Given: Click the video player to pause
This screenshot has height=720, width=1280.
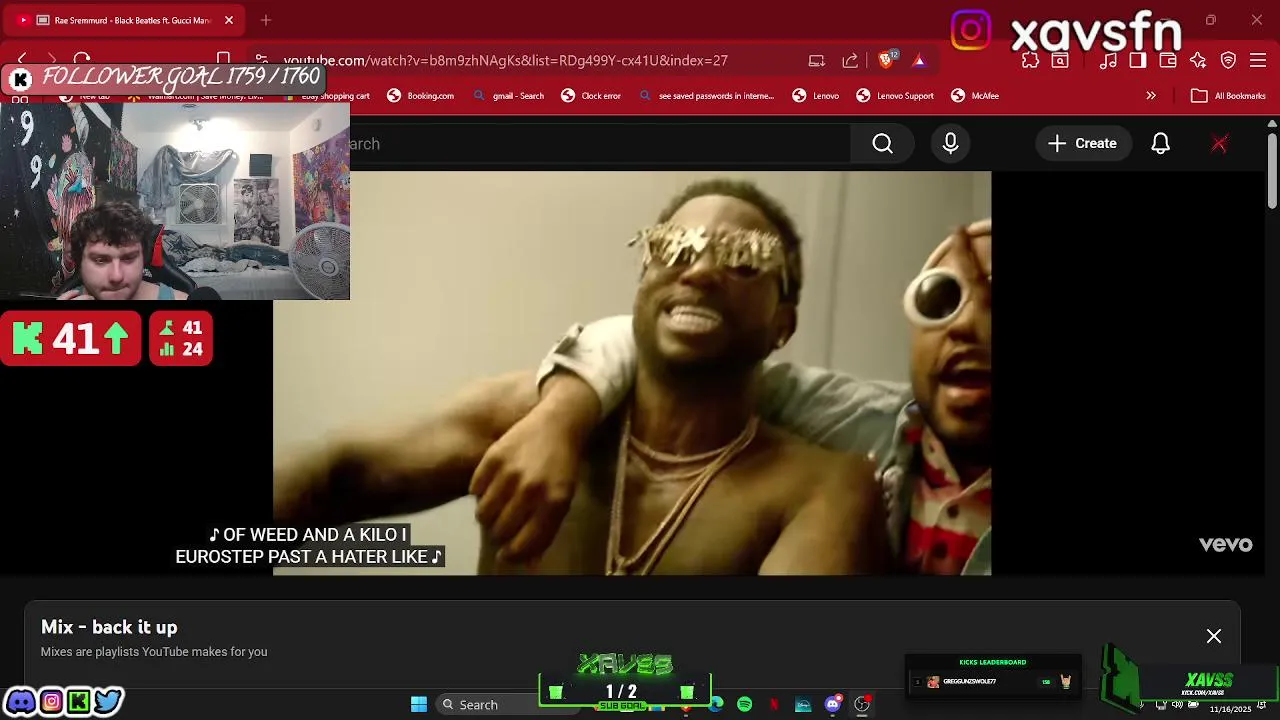Looking at the screenshot, I should coord(632,373).
